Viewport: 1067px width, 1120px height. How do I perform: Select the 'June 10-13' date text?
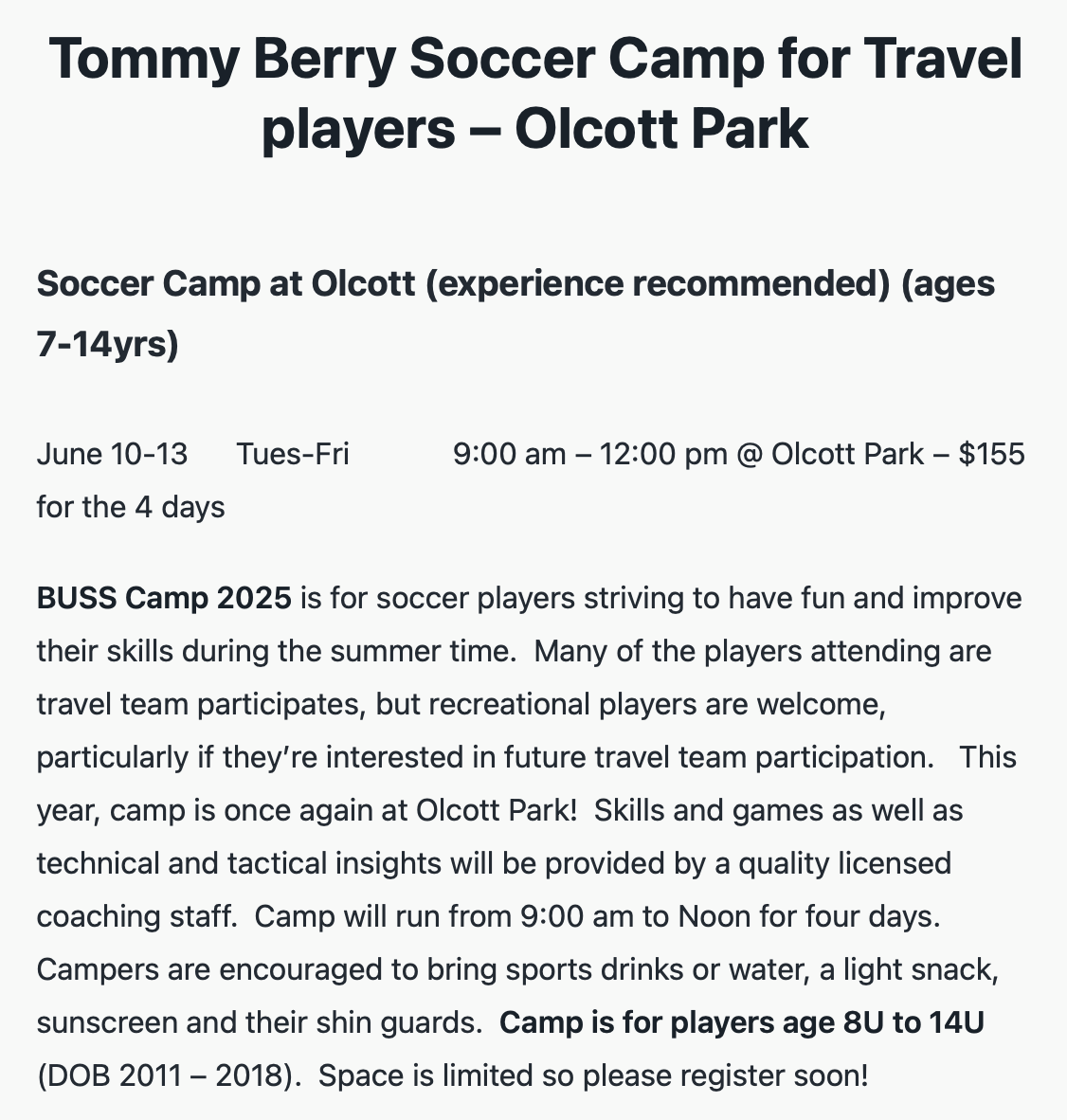coord(112,454)
